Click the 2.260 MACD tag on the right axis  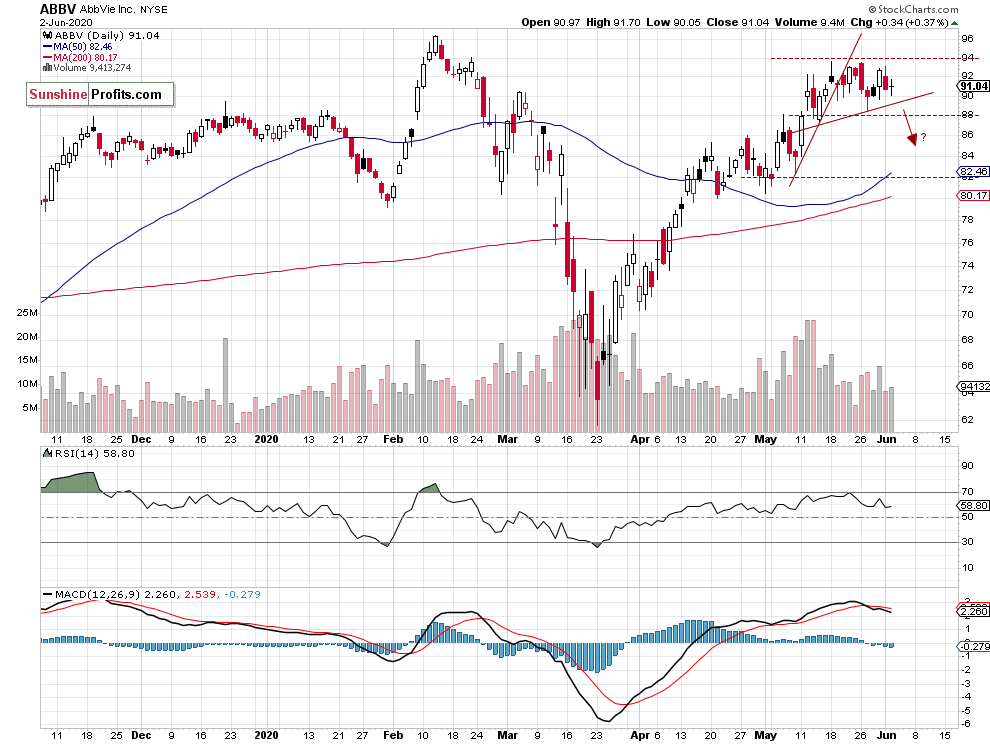974,611
